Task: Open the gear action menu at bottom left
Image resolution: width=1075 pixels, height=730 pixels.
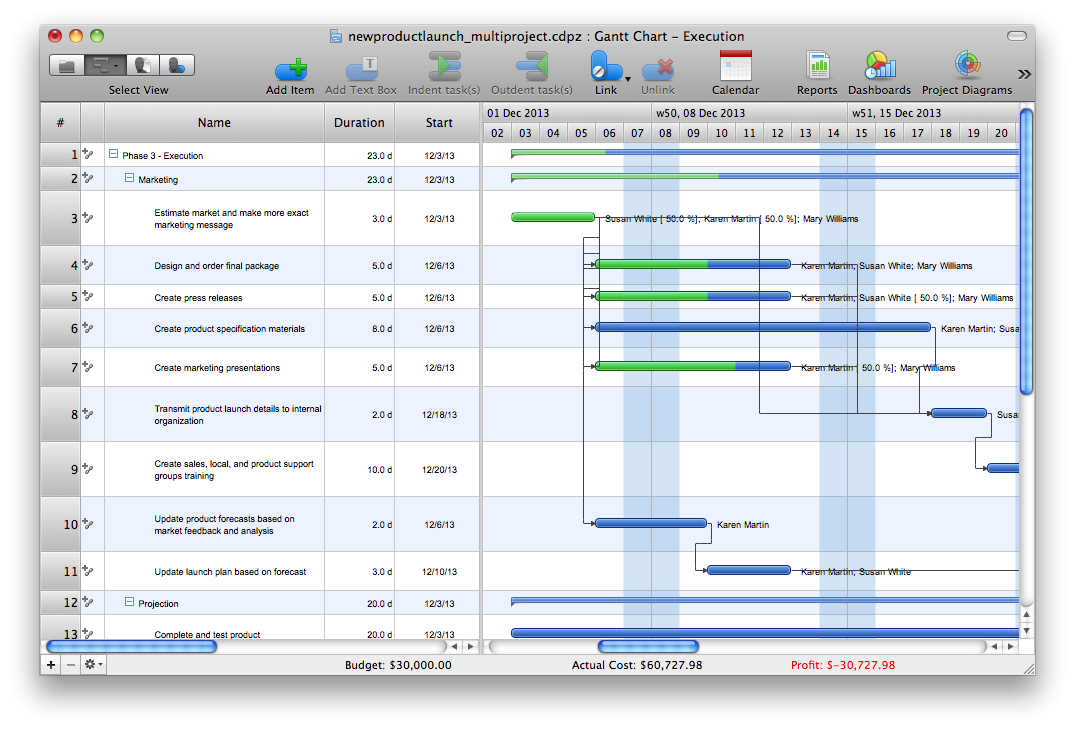Action: point(93,664)
